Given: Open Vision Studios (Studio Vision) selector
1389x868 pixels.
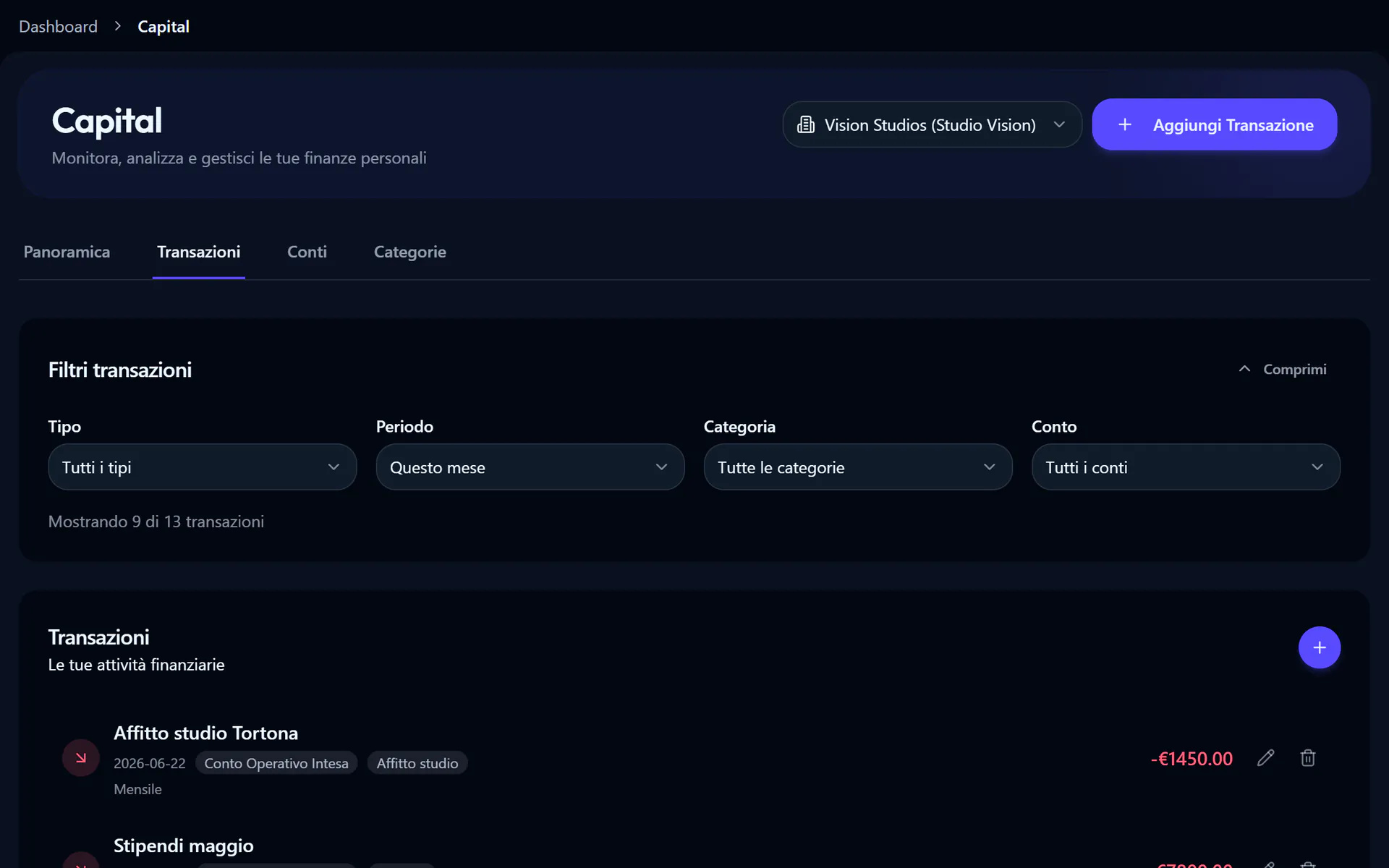Looking at the screenshot, I should [x=932, y=124].
